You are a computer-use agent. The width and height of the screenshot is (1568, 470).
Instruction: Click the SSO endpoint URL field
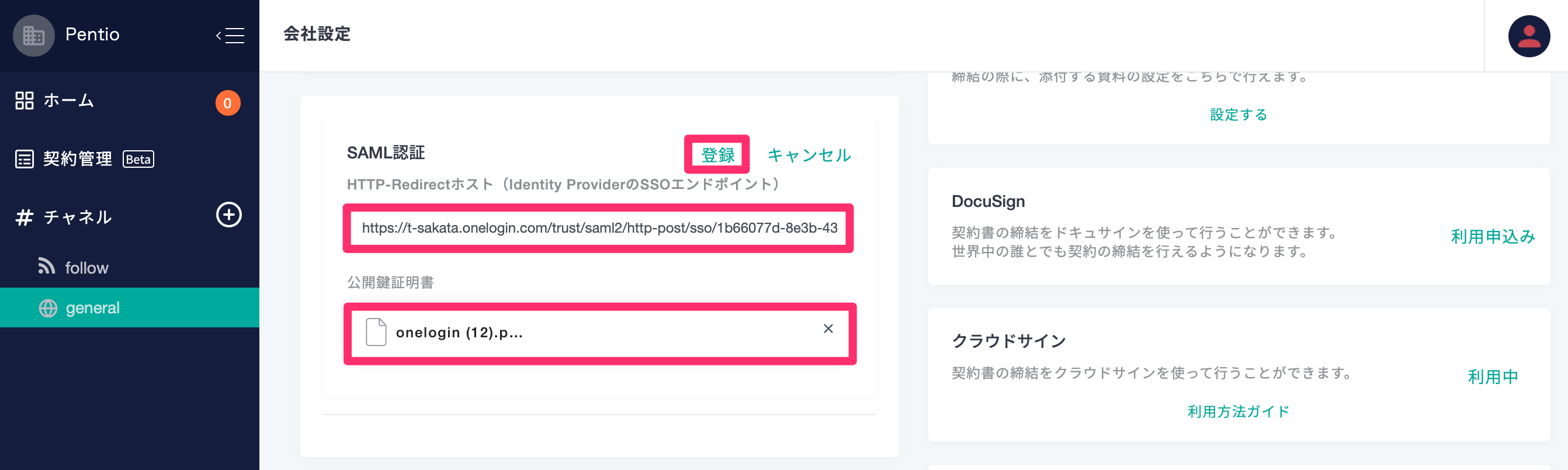pyautogui.click(x=599, y=229)
